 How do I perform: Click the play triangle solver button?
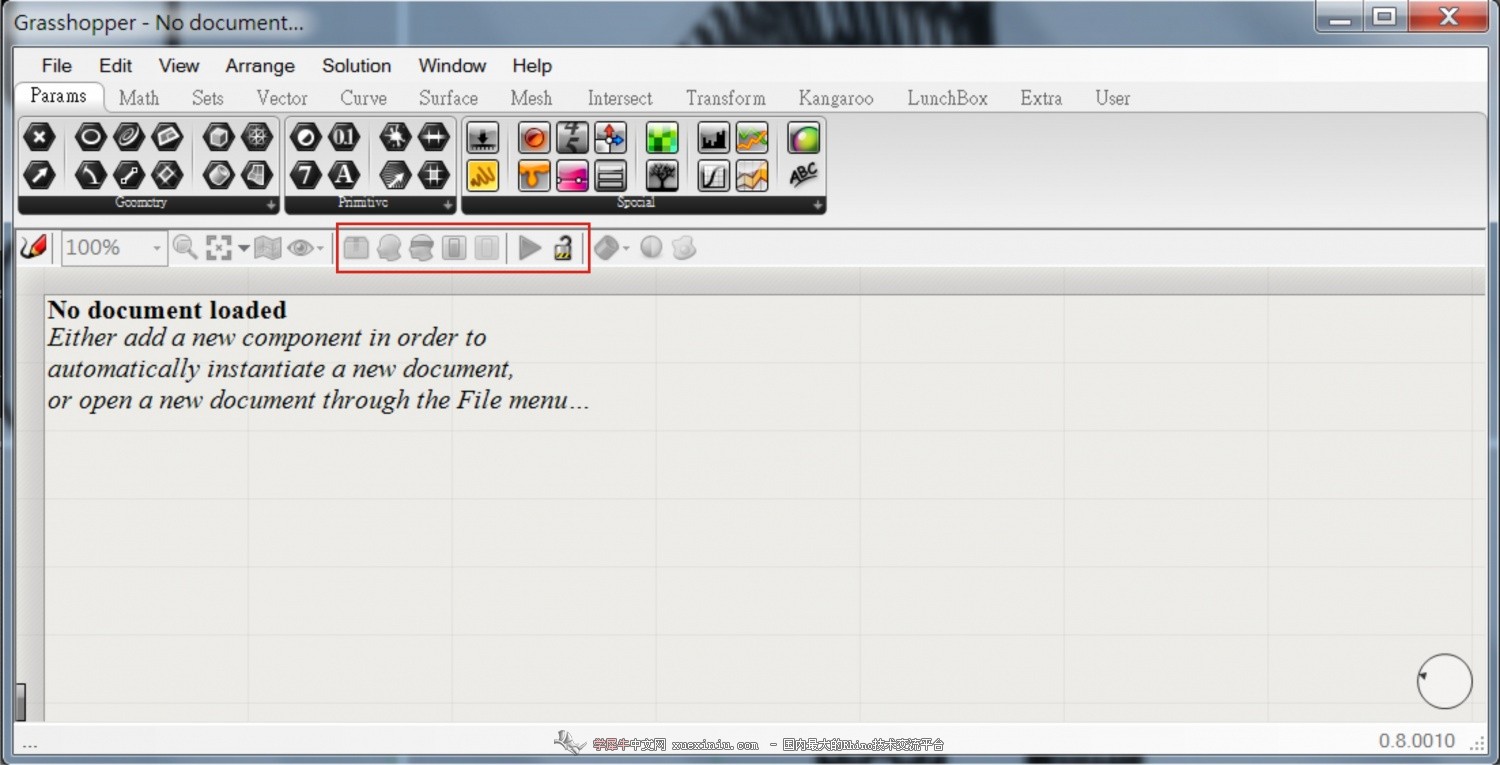(x=530, y=247)
